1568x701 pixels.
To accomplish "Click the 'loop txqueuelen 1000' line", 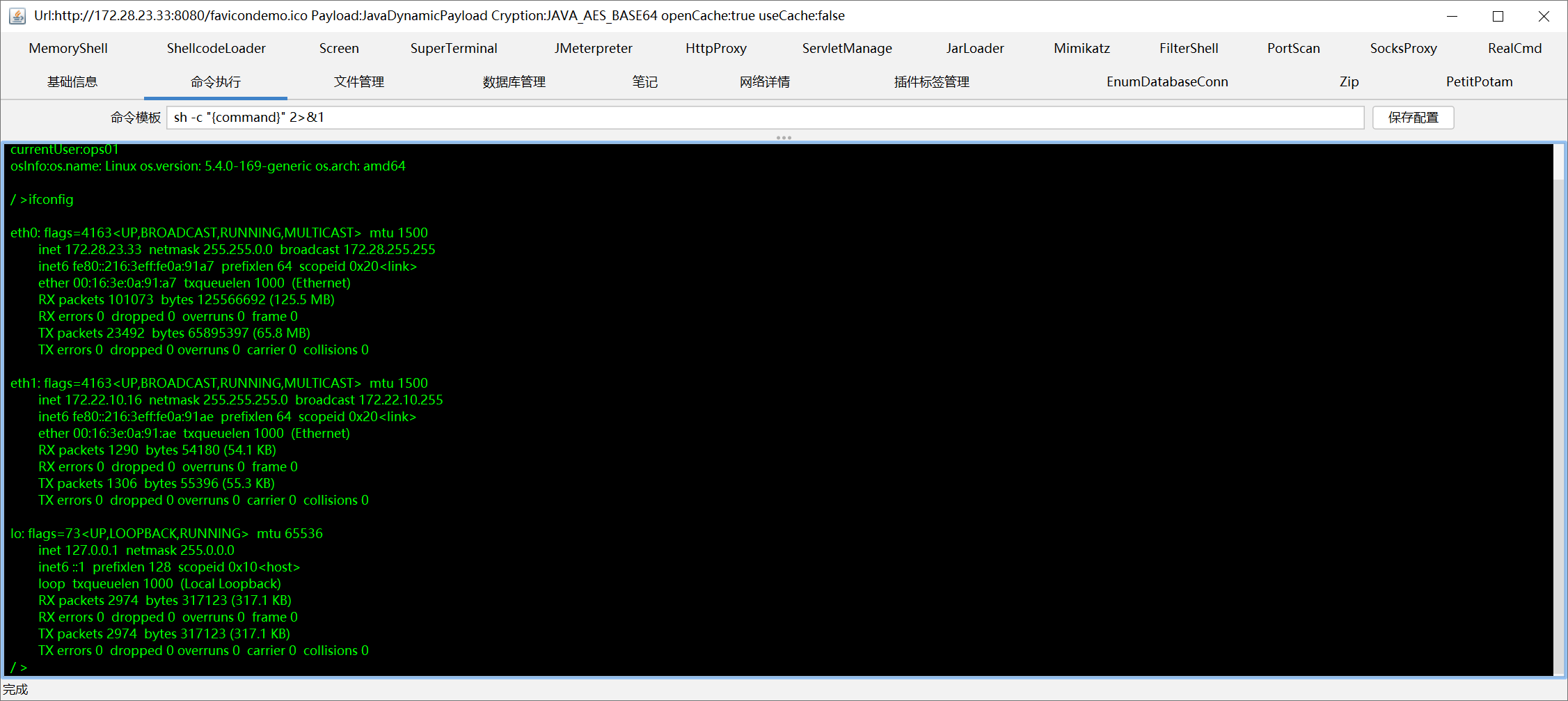I will [159, 583].
